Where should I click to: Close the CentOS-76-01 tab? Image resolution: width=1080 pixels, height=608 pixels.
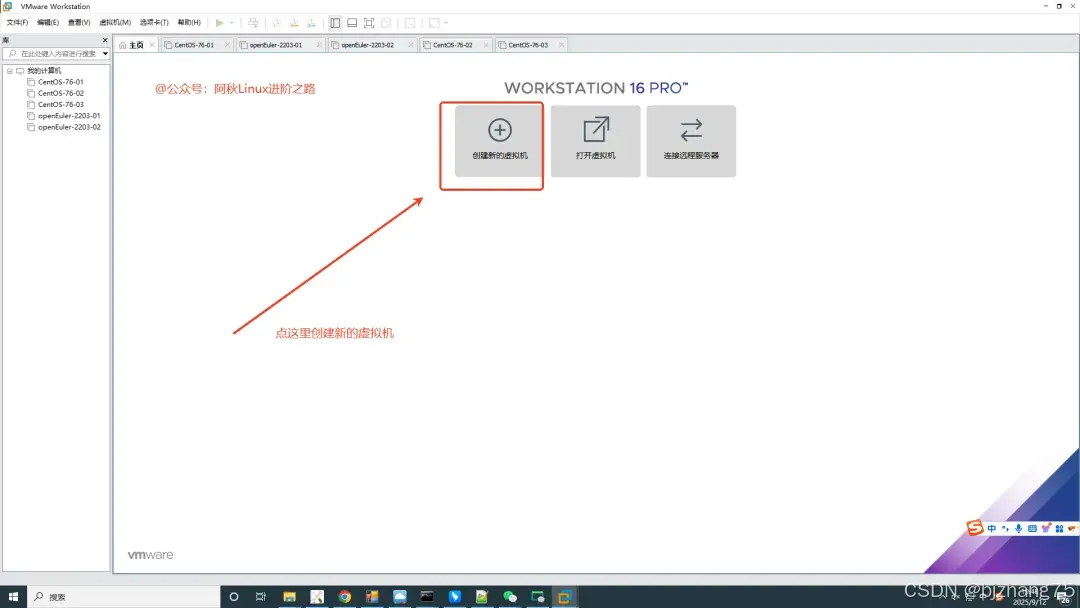click(227, 45)
